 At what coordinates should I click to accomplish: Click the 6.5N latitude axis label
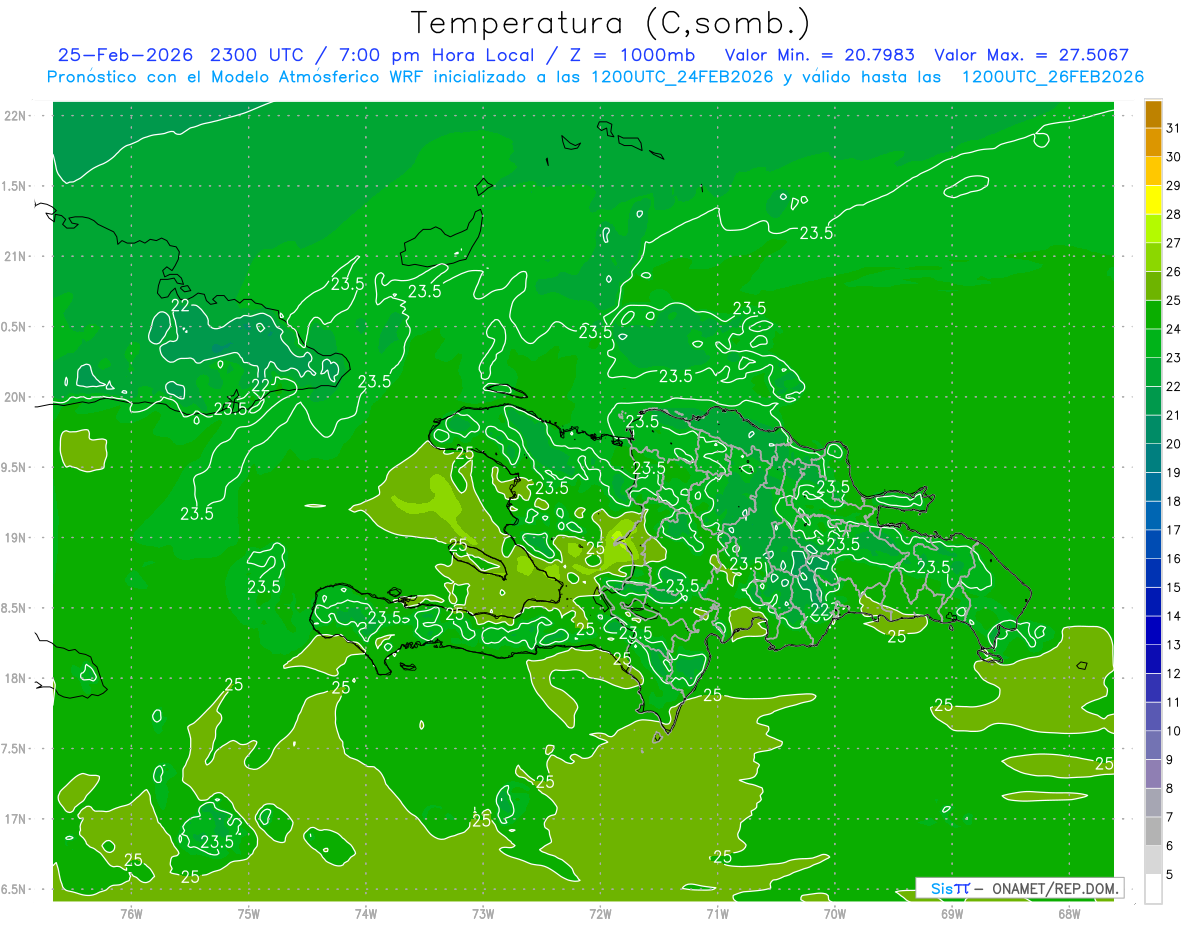click(14, 889)
